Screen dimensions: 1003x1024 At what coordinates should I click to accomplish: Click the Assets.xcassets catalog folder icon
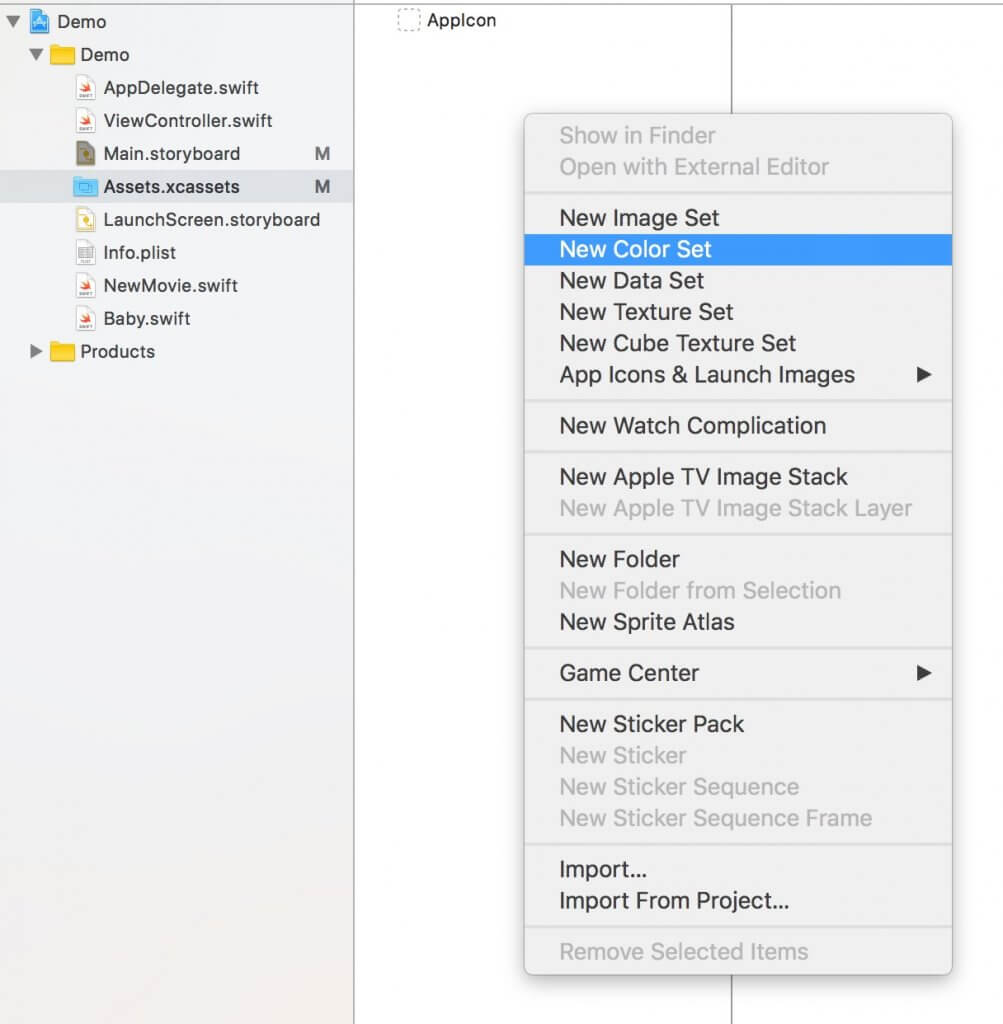click(x=86, y=187)
